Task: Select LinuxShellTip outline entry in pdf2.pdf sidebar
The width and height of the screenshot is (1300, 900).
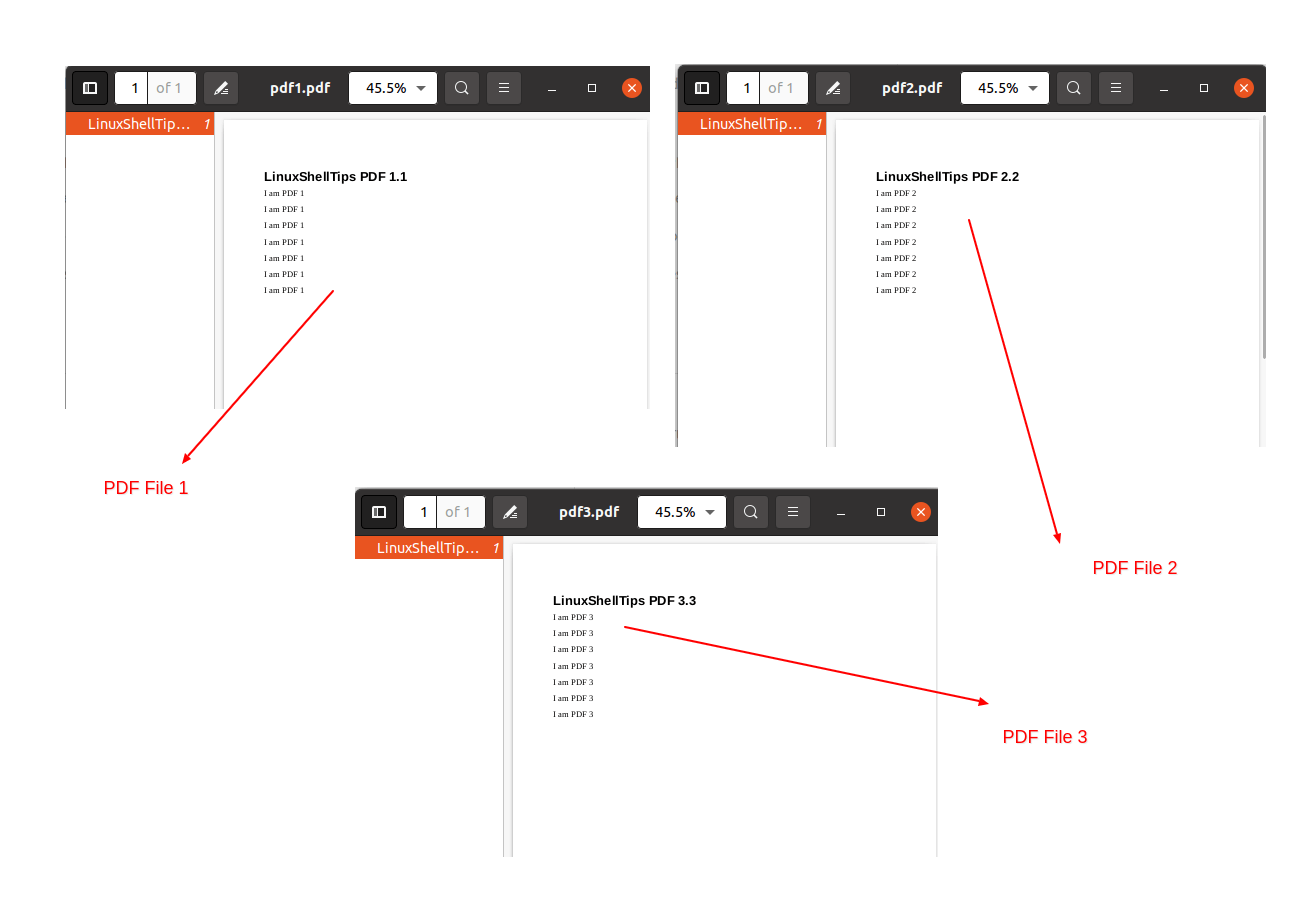Action: (x=752, y=124)
